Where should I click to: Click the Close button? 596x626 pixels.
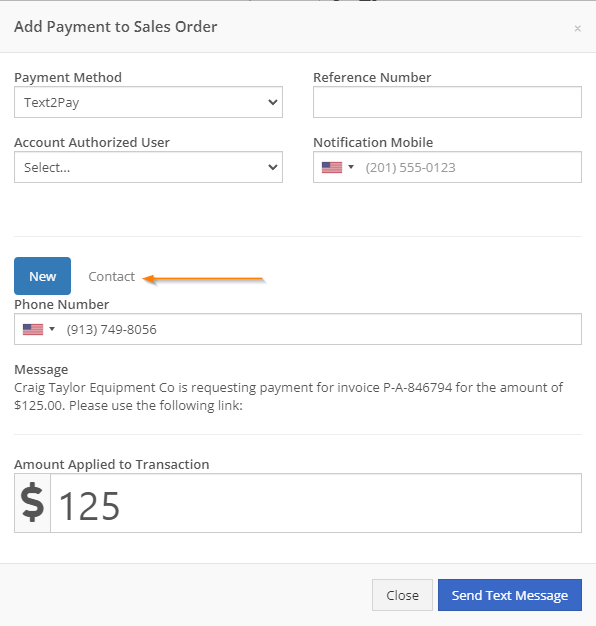click(x=402, y=595)
